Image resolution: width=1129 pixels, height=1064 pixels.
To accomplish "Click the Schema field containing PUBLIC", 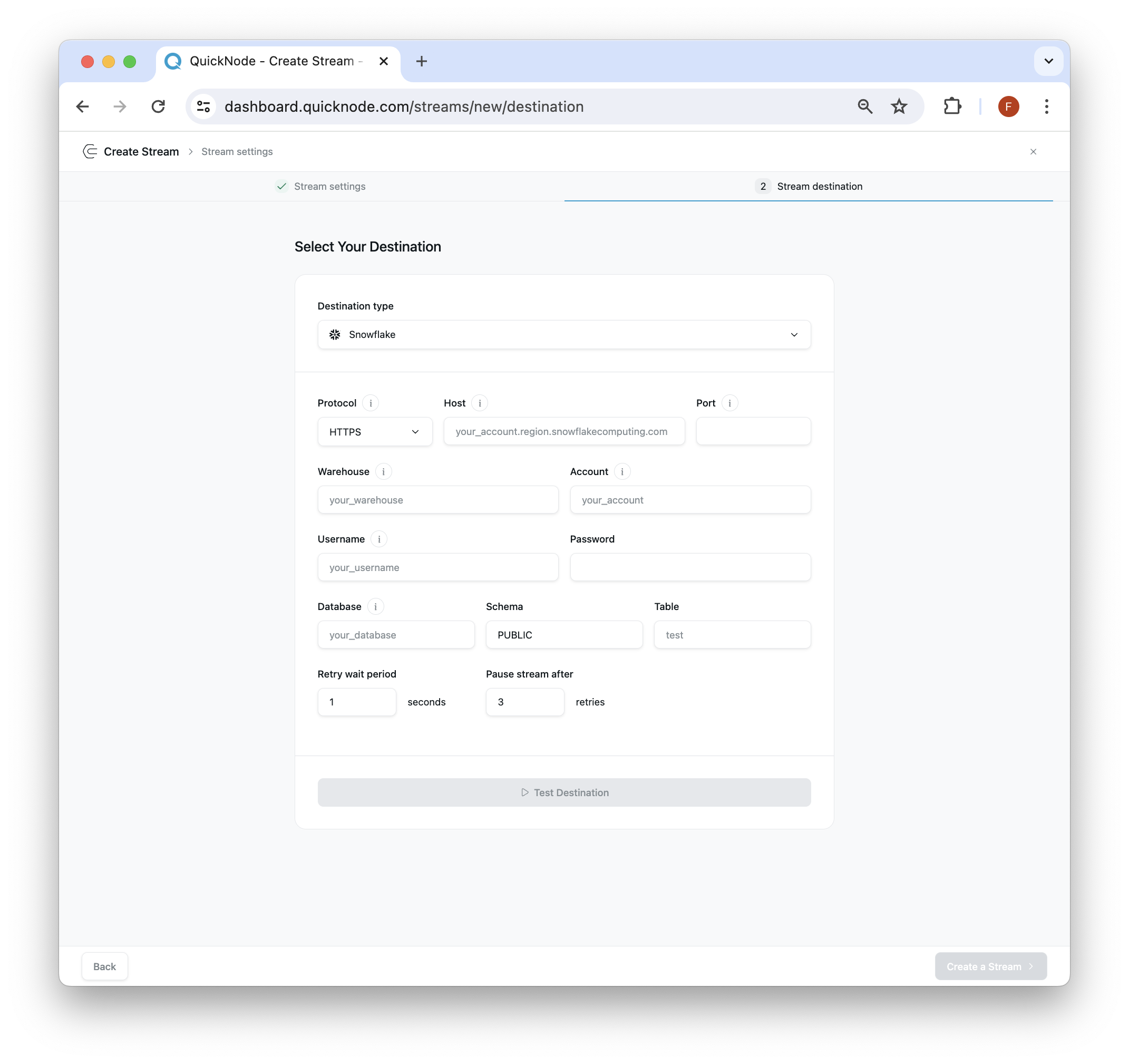I will 564,635.
